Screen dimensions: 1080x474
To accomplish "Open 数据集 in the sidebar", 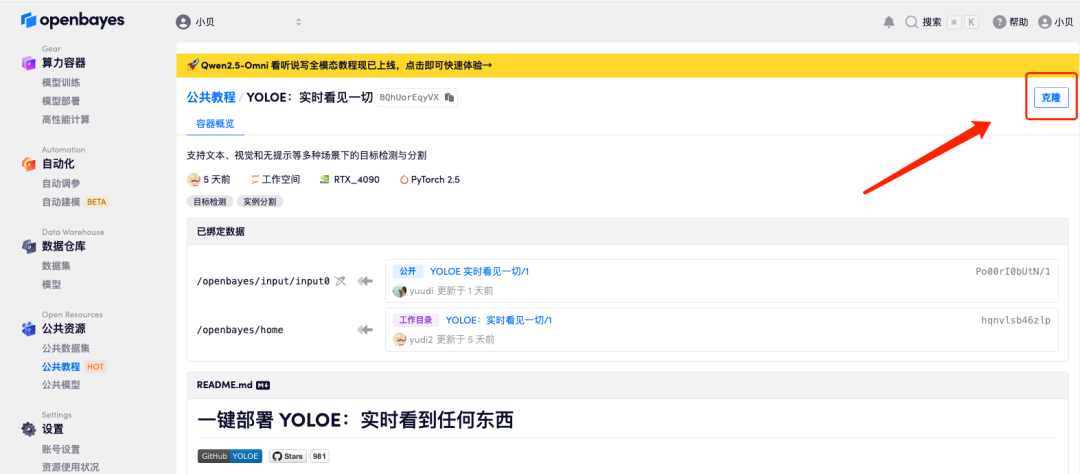I will click(x=56, y=265).
